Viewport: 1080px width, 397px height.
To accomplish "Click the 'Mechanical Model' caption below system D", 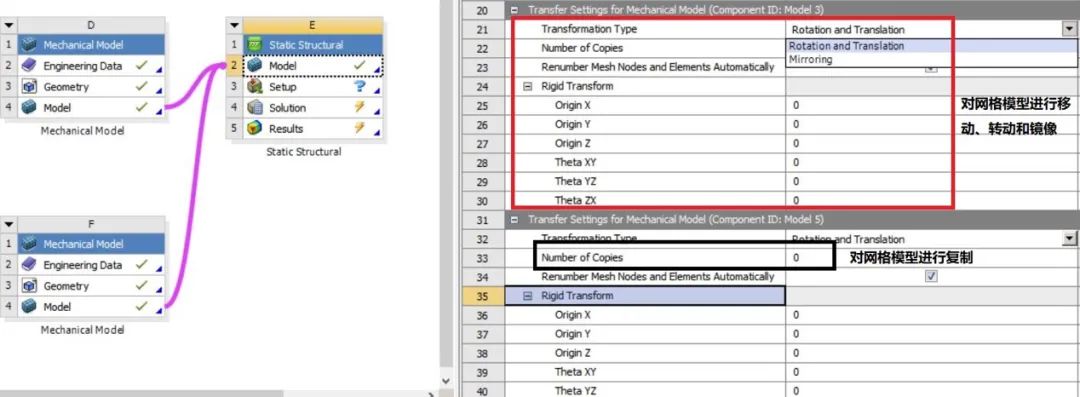I will pos(83,130).
